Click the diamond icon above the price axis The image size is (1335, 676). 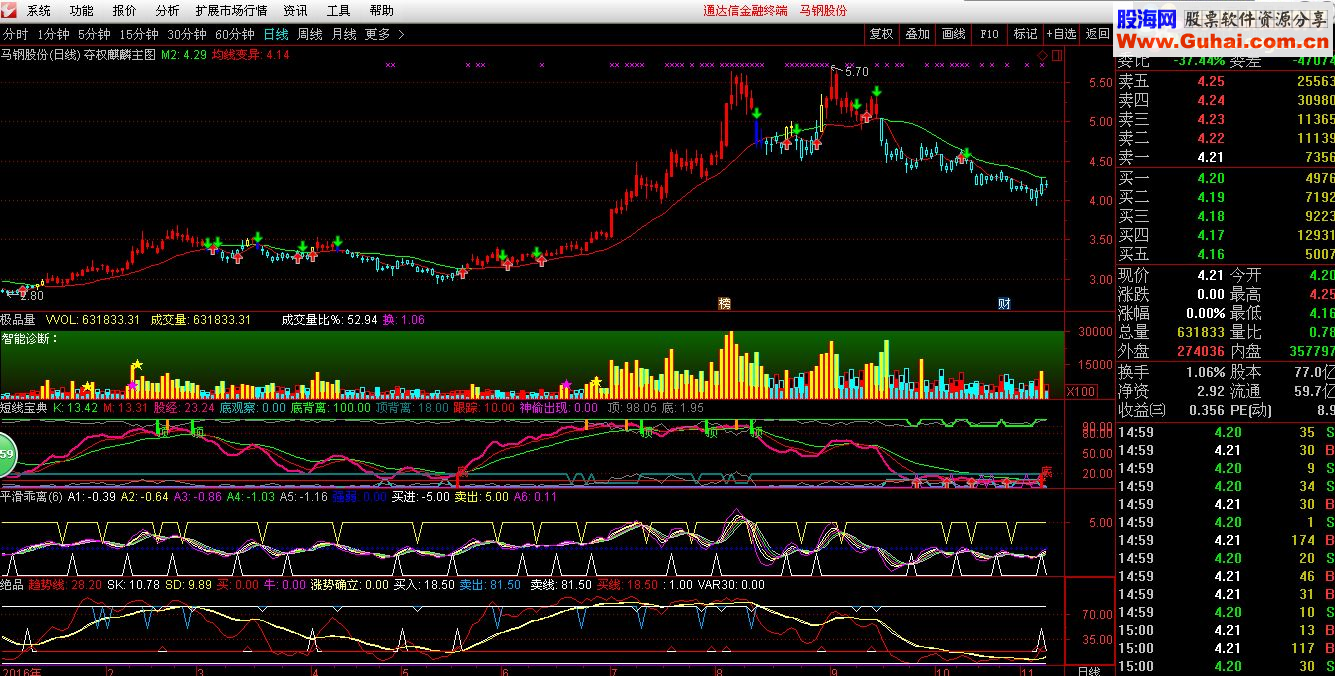1043,54
